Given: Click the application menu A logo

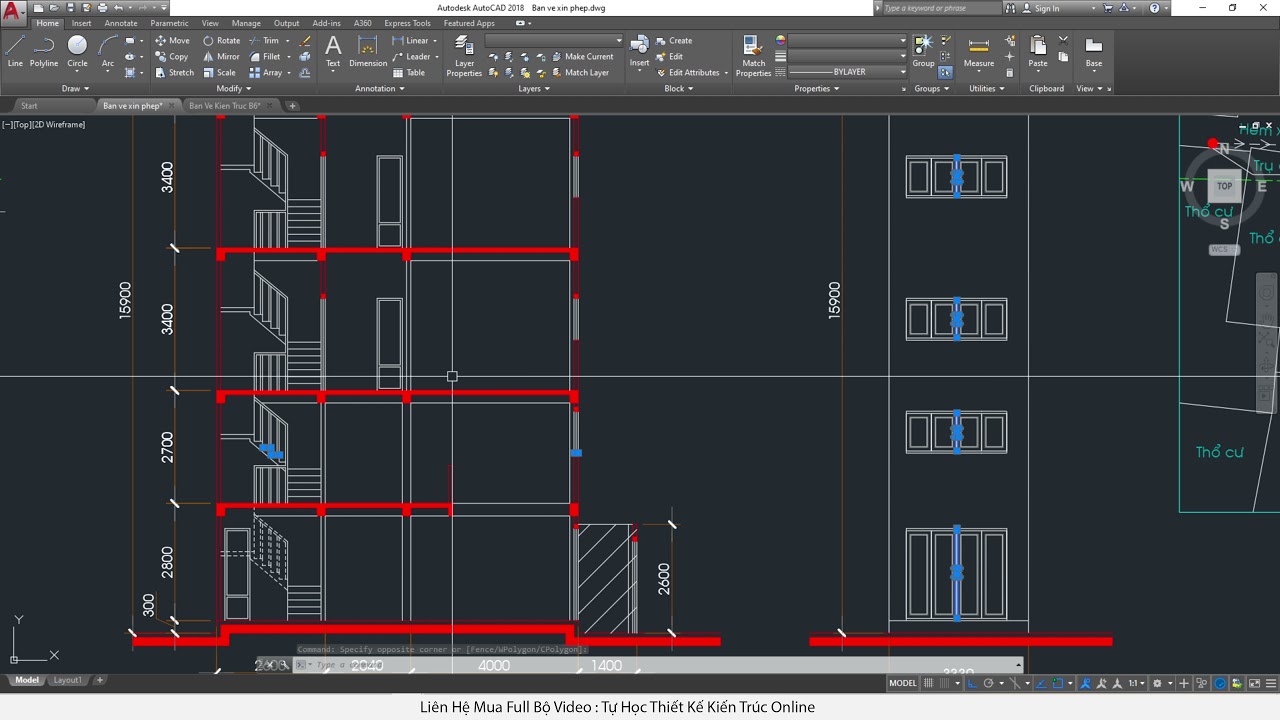Looking at the screenshot, I should pos(13,12).
